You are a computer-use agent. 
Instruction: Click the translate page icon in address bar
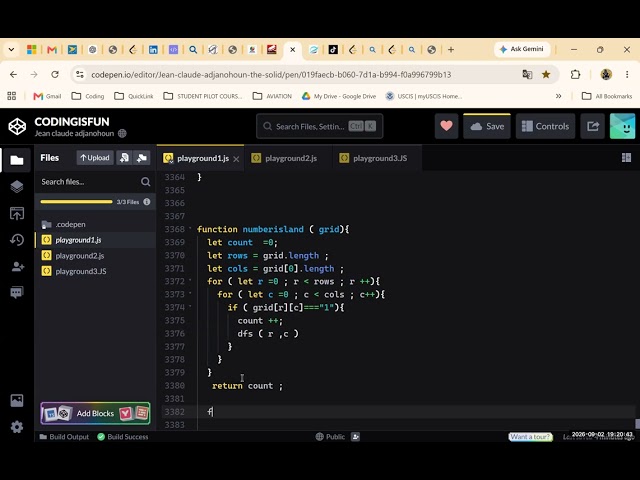(x=527, y=74)
